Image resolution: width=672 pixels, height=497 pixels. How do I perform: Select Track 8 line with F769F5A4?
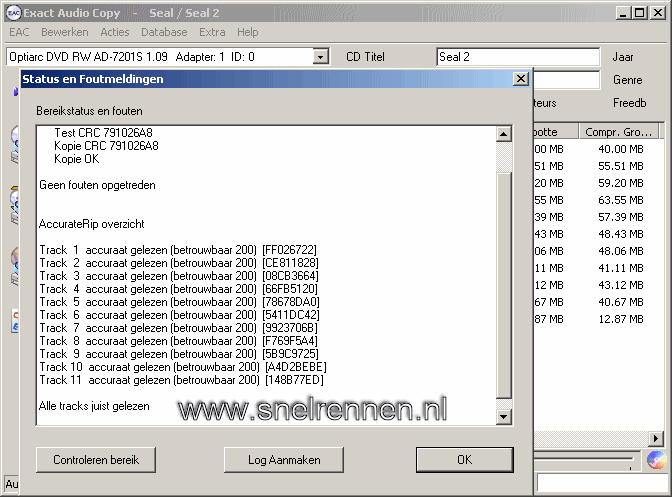tap(179, 341)
